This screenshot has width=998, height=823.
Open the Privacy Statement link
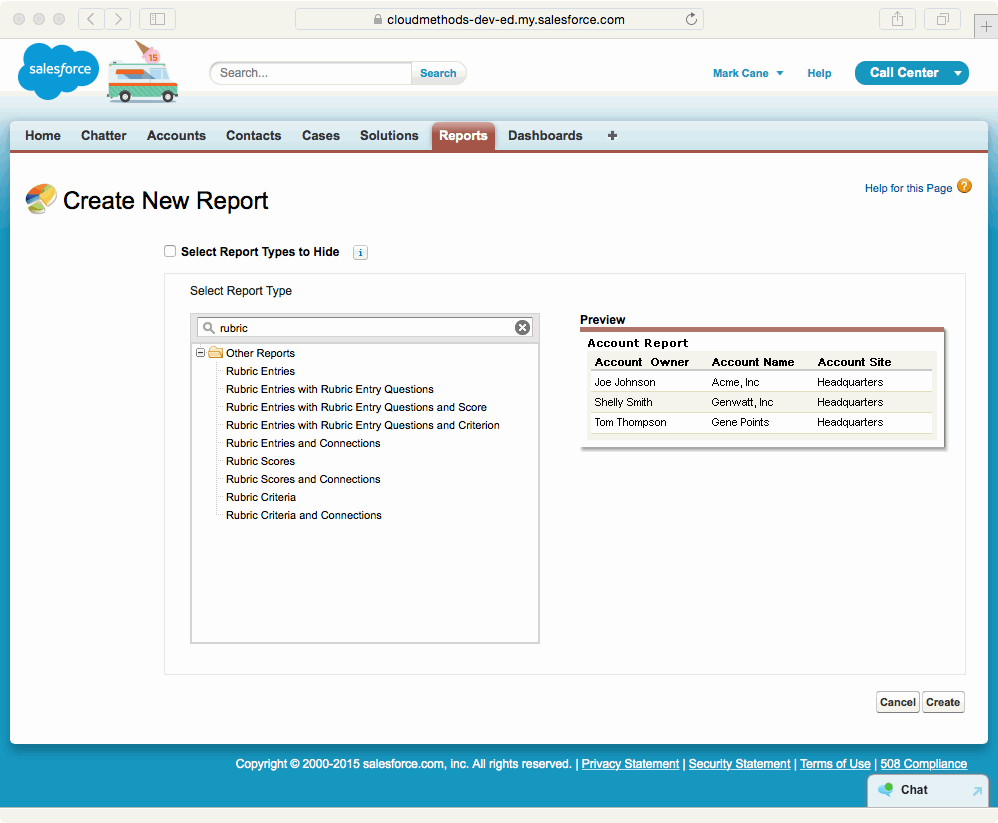tap(630, 764)
